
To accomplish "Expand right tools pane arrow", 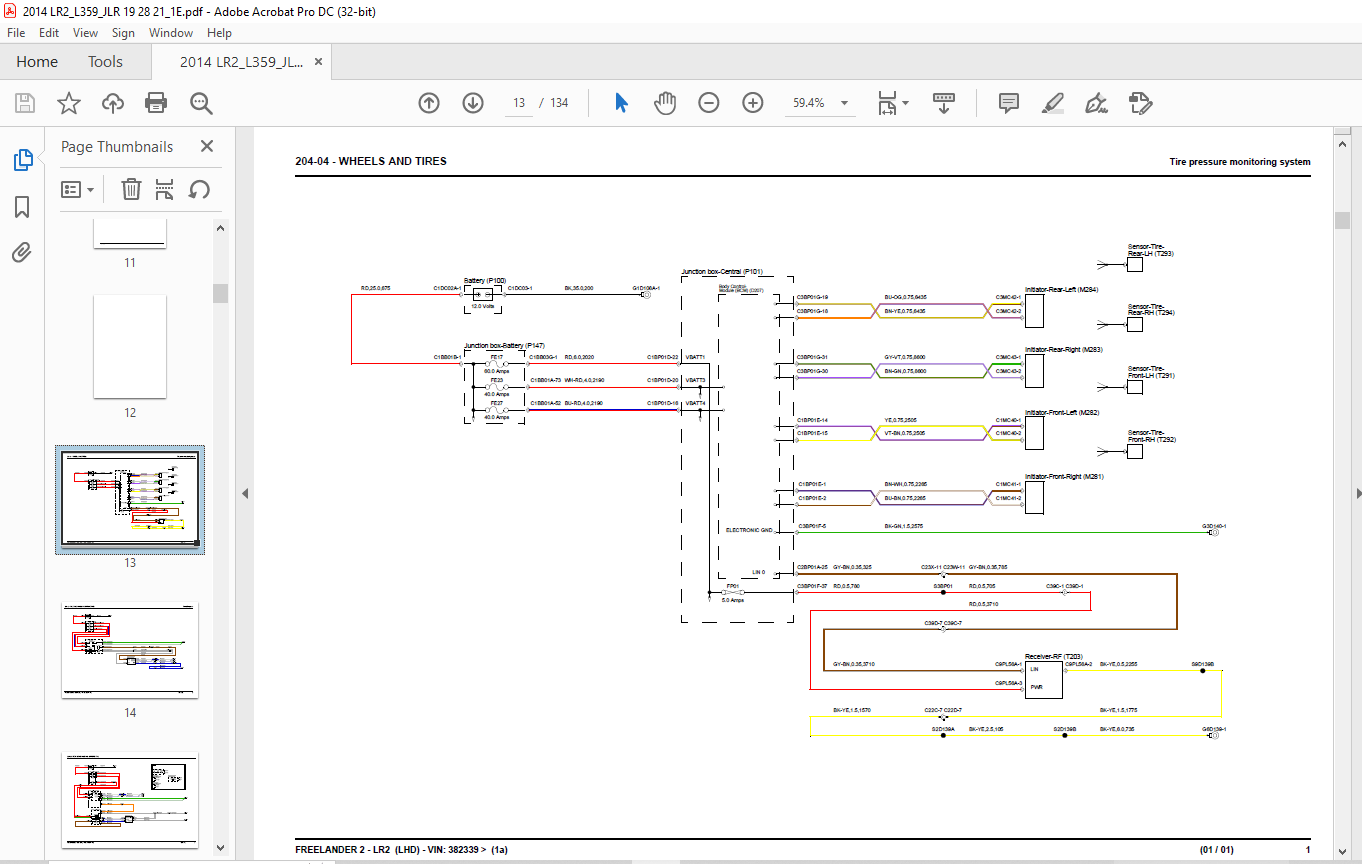I will pyautogui.click(x=1357, y=493).
